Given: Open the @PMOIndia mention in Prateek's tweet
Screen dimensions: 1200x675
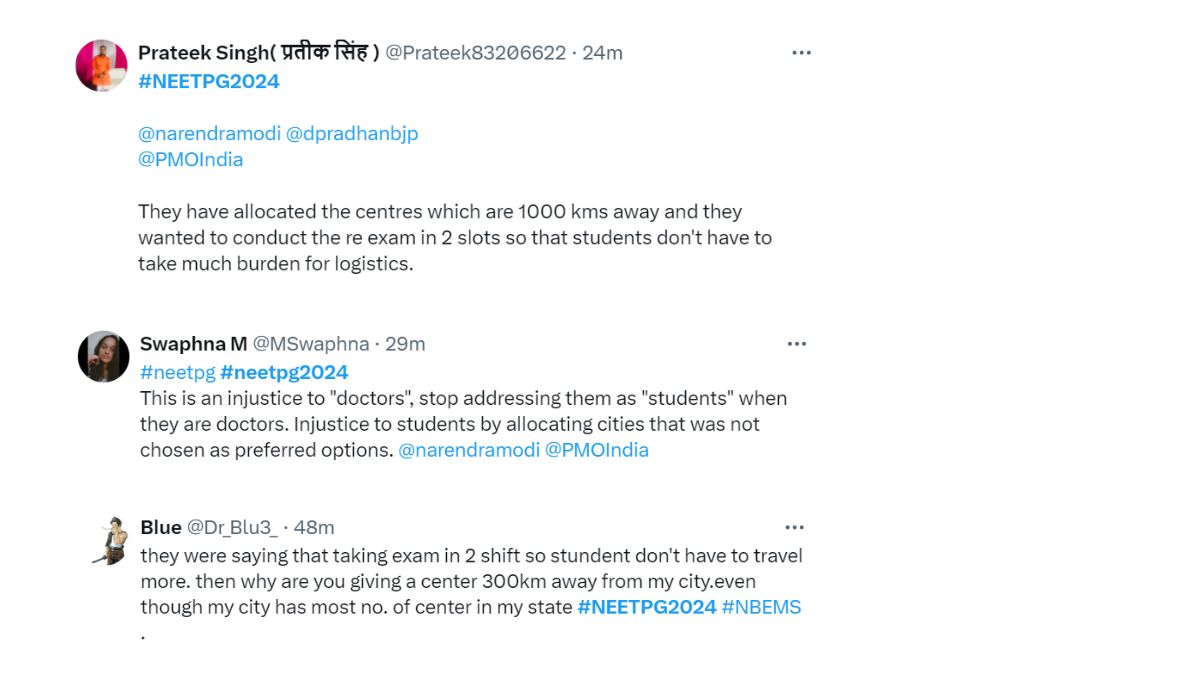Looking at the screenshot, I should pos(190,159).
